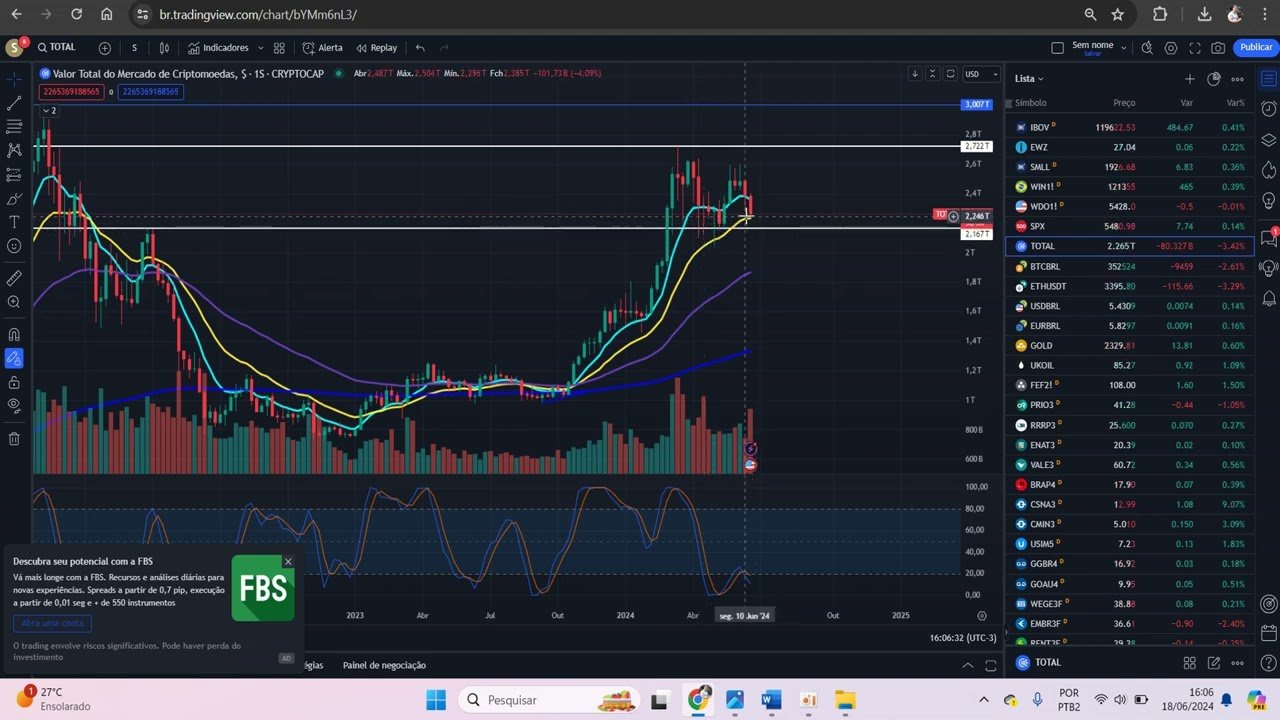Open chart time axis settings gear
Screen dimensions: 1280x720
(x=982, y=616)
